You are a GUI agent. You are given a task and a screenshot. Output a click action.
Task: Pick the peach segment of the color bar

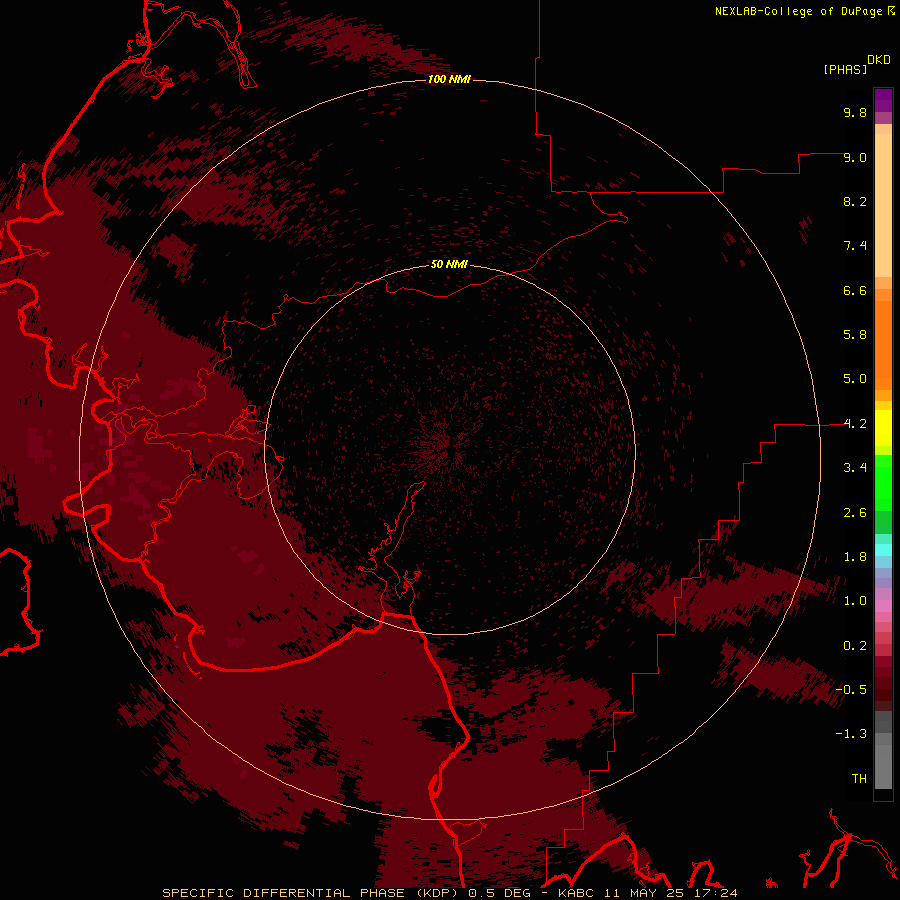click(x=883, y=205)
